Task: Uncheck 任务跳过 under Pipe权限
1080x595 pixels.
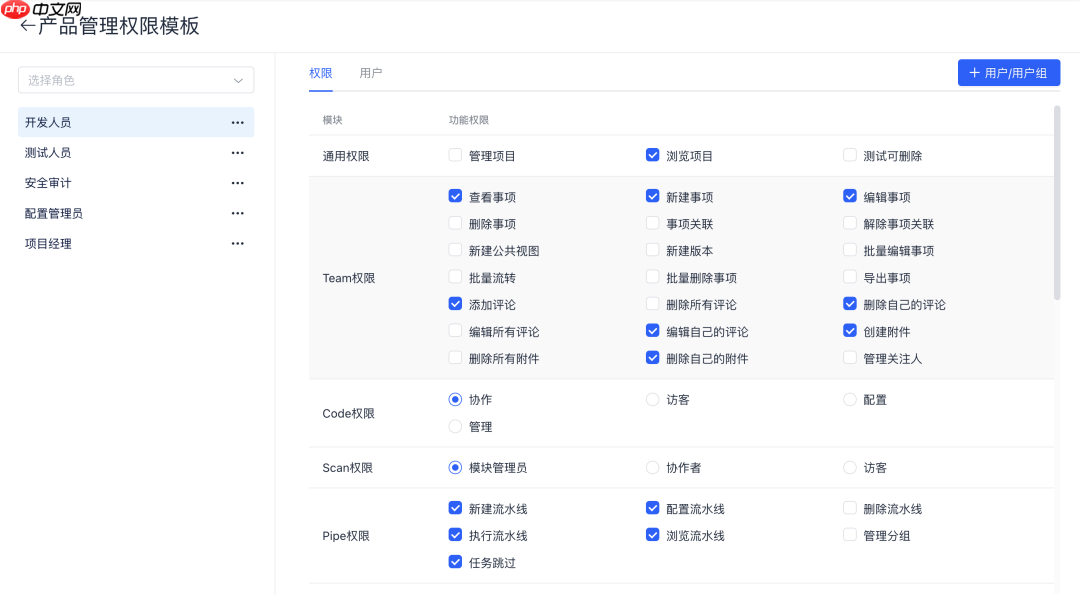Action: [455, 562]
